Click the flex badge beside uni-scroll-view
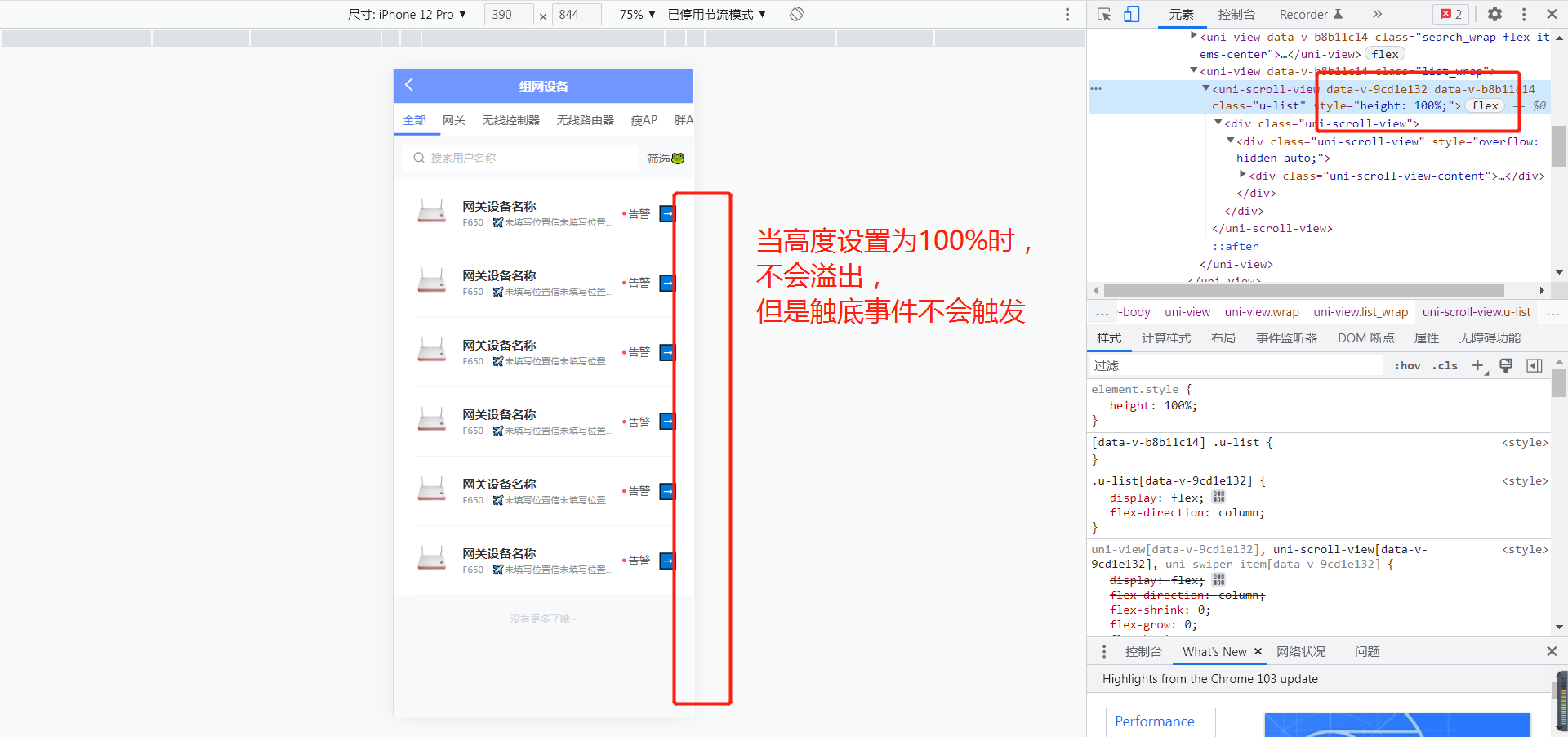This screenshot has width=1568, height=737. click(x=1484, y=105)
